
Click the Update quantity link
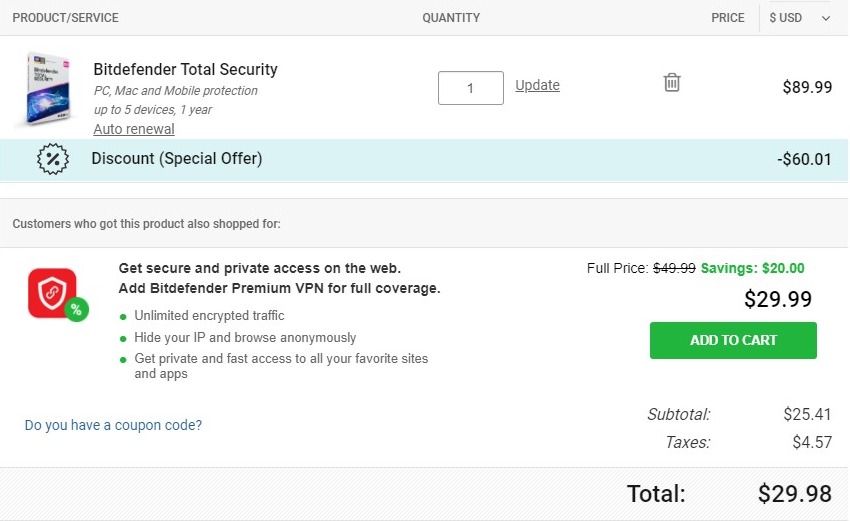[537, 85]
